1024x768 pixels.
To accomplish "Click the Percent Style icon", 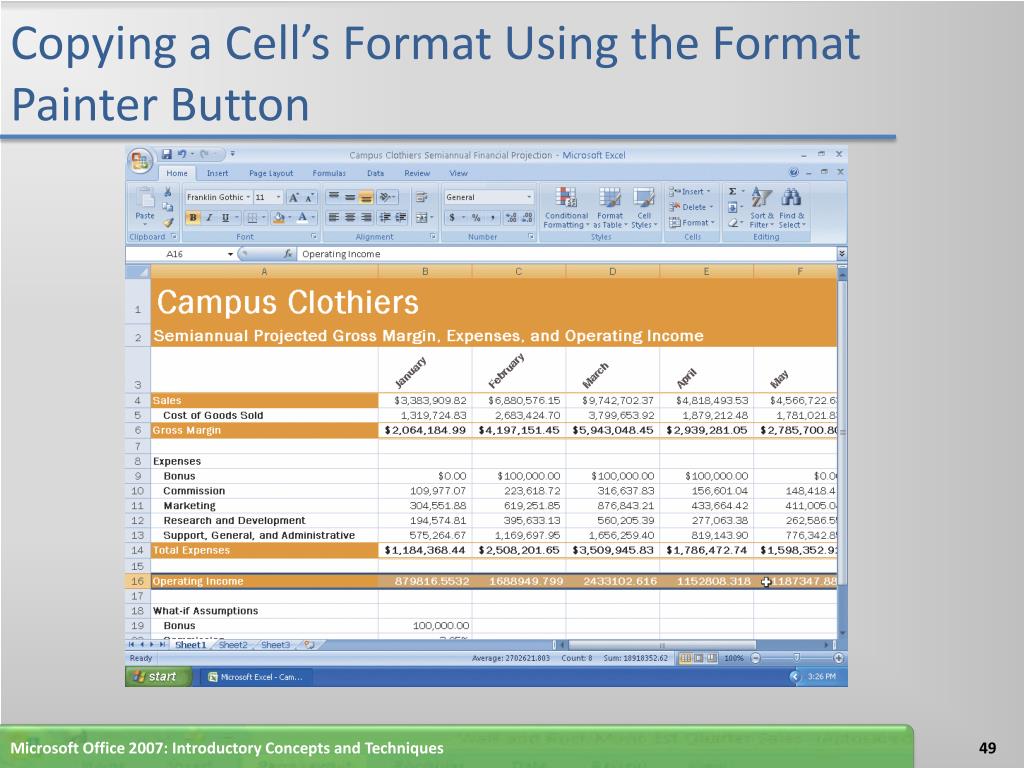I will pyautogui.click(x=476, y=217).
